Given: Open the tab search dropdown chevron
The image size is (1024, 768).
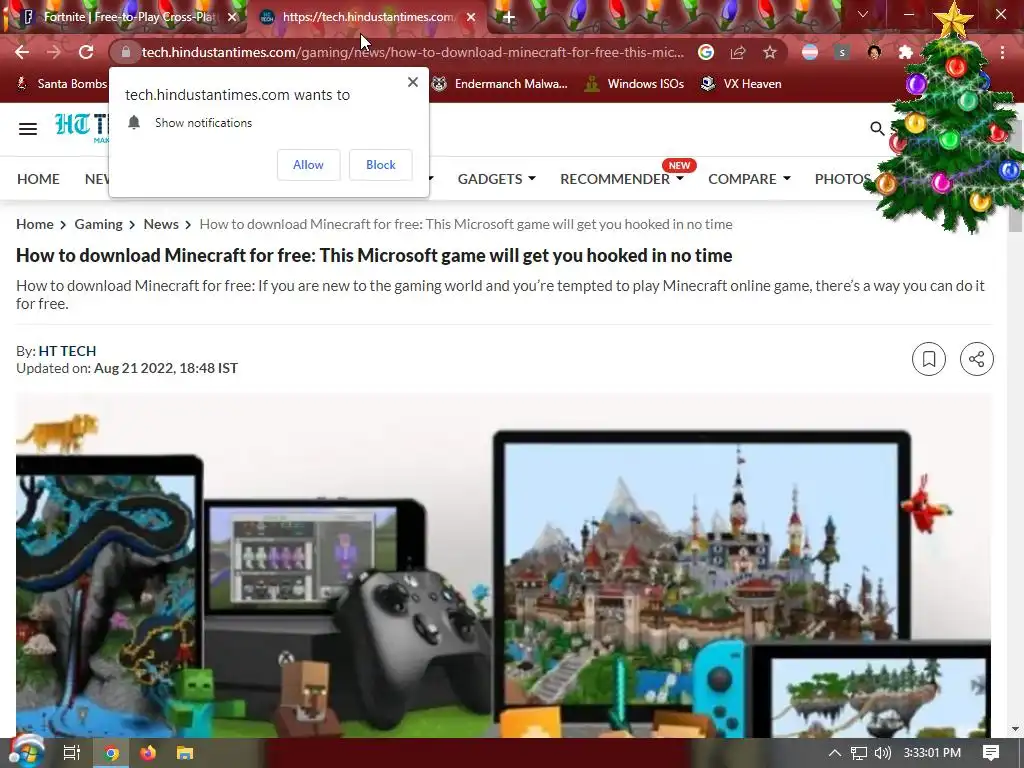Looking at the screenshot, I should 863,14.
